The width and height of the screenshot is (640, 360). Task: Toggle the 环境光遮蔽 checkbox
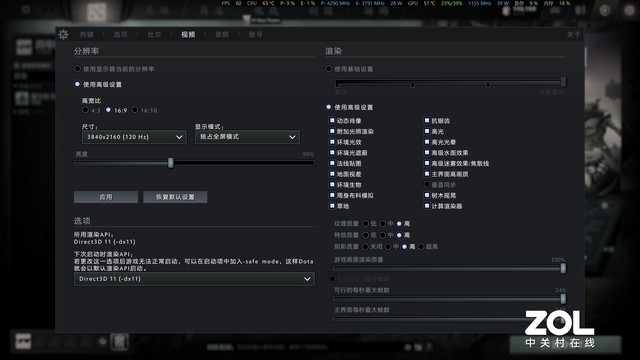332,152
